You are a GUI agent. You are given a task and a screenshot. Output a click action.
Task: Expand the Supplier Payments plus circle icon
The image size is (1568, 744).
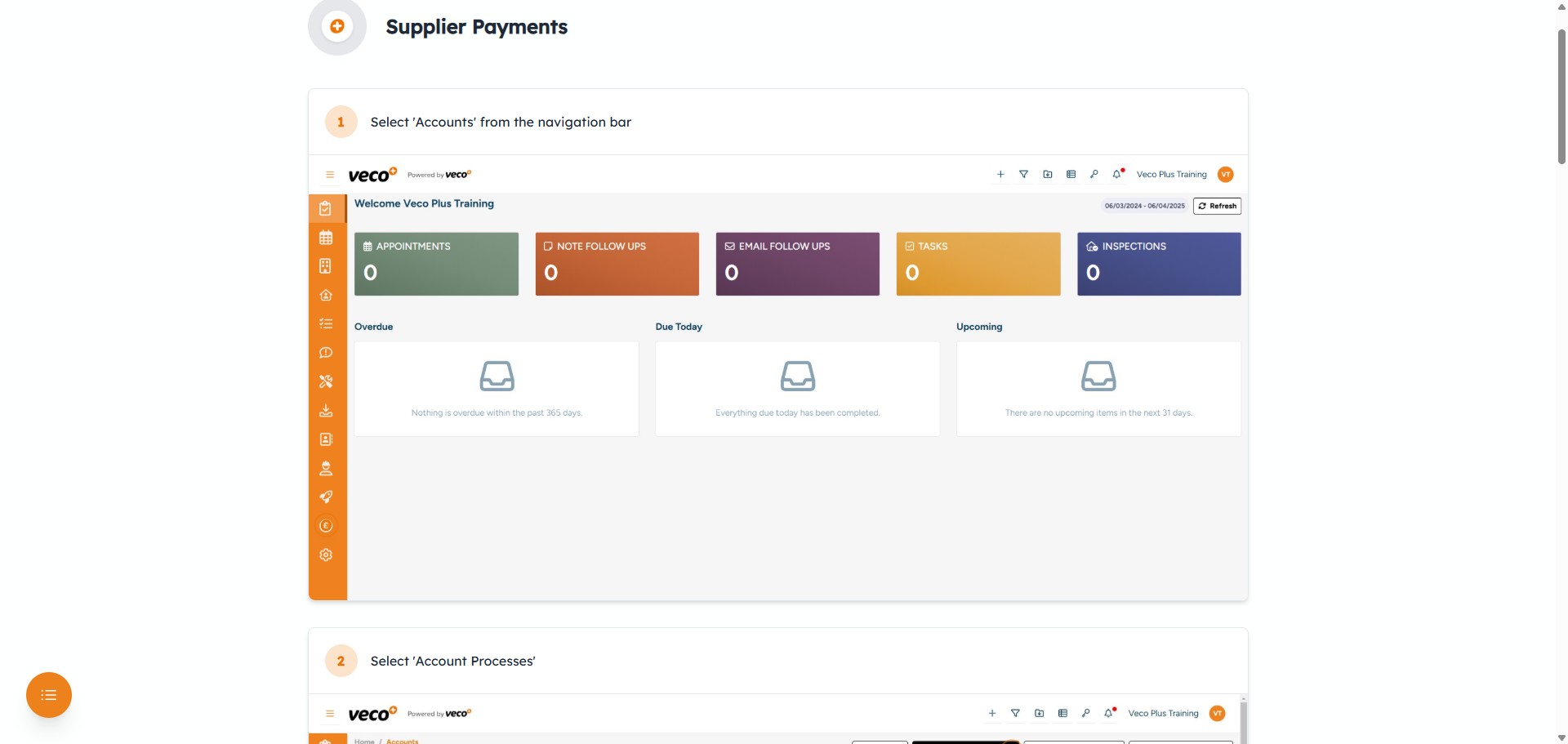pos(336,27)
